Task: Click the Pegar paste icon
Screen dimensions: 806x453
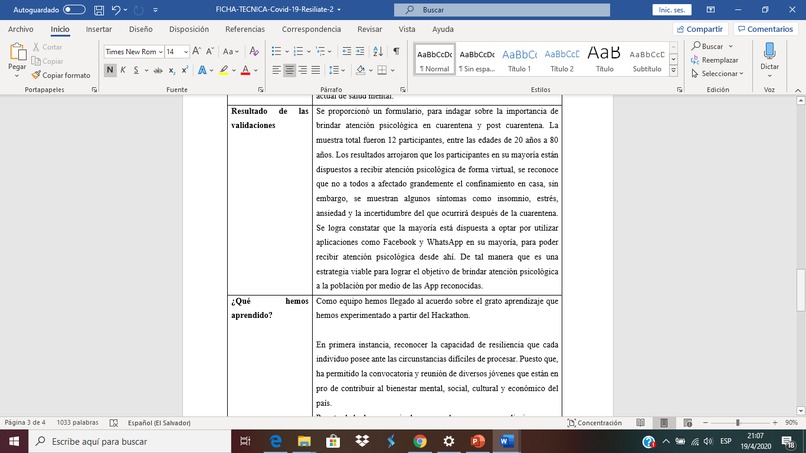Action: point(17,52)
